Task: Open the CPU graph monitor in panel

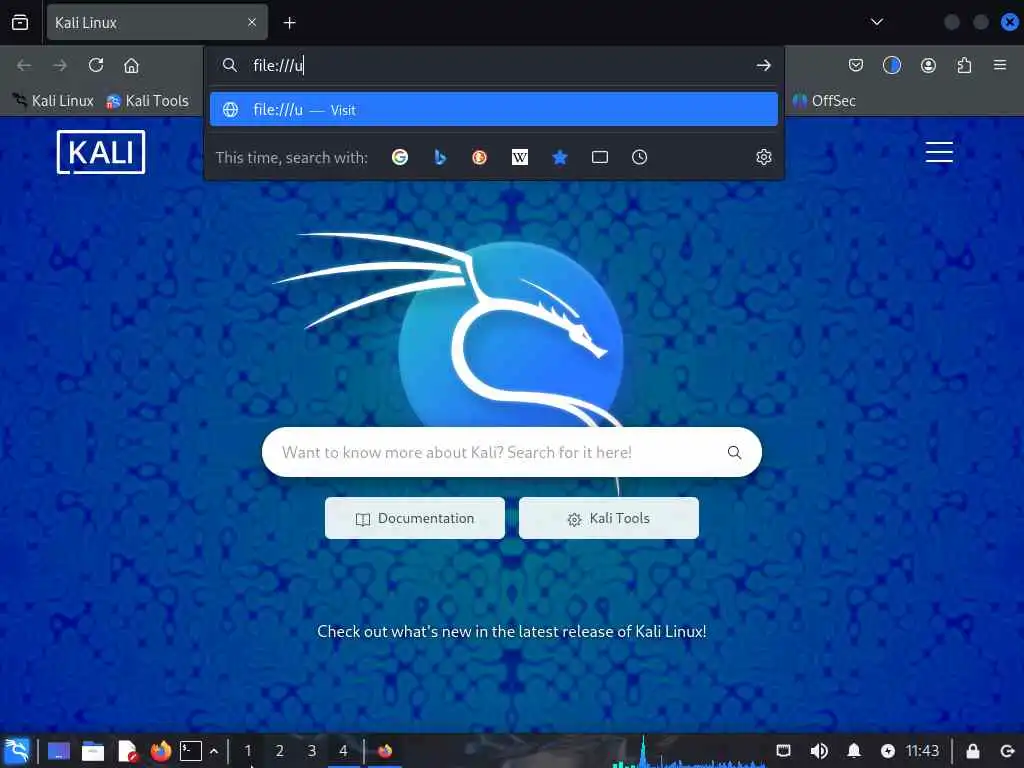Action: pyautogui.click(x=689, y=751)
